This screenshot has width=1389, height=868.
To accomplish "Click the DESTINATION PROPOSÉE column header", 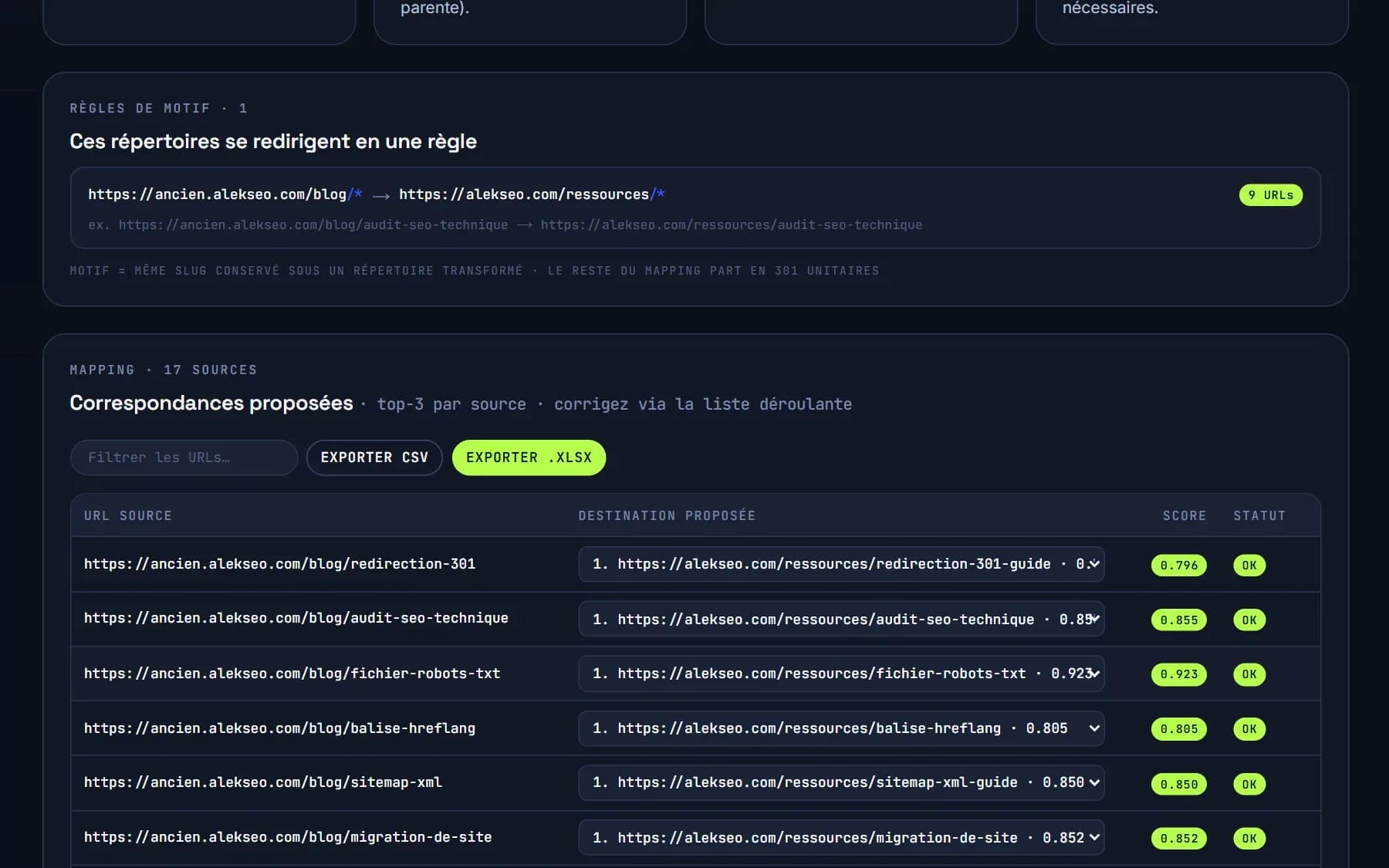I will point(667,515).
